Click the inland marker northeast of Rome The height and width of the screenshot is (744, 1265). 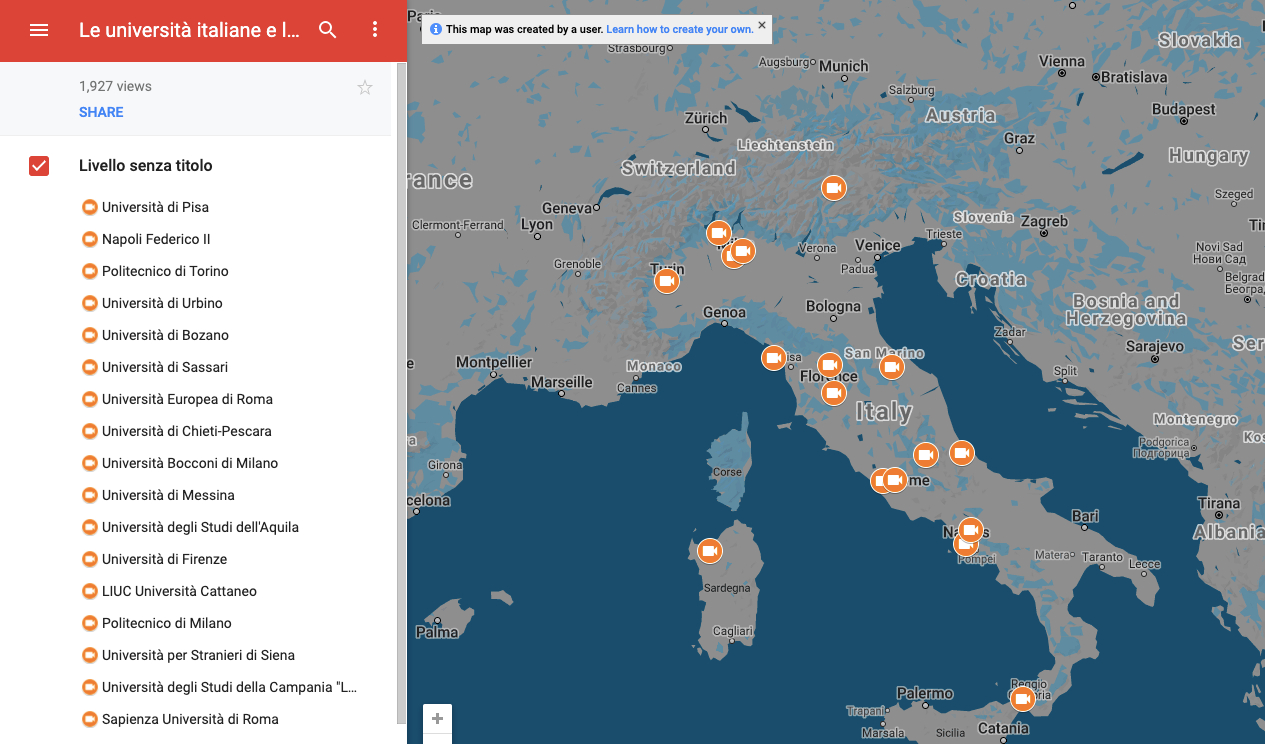pyautogui.click(x=926, y=455)
